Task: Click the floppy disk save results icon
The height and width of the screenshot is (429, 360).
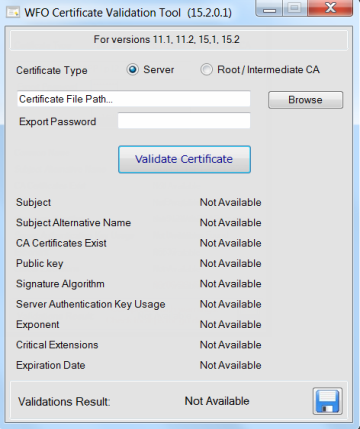Action: [x=327, y=401]
